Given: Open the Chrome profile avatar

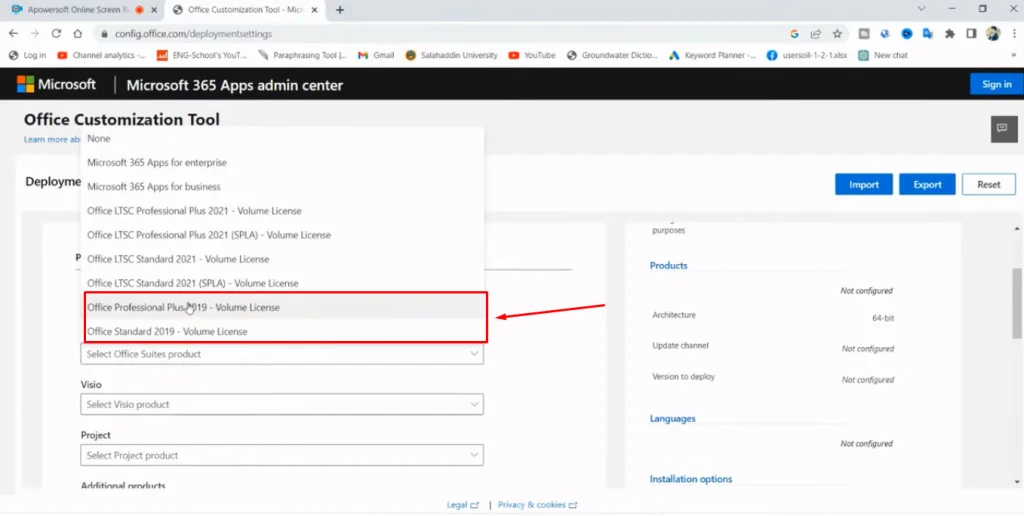Looking at the screenshot, I should 993,34.
